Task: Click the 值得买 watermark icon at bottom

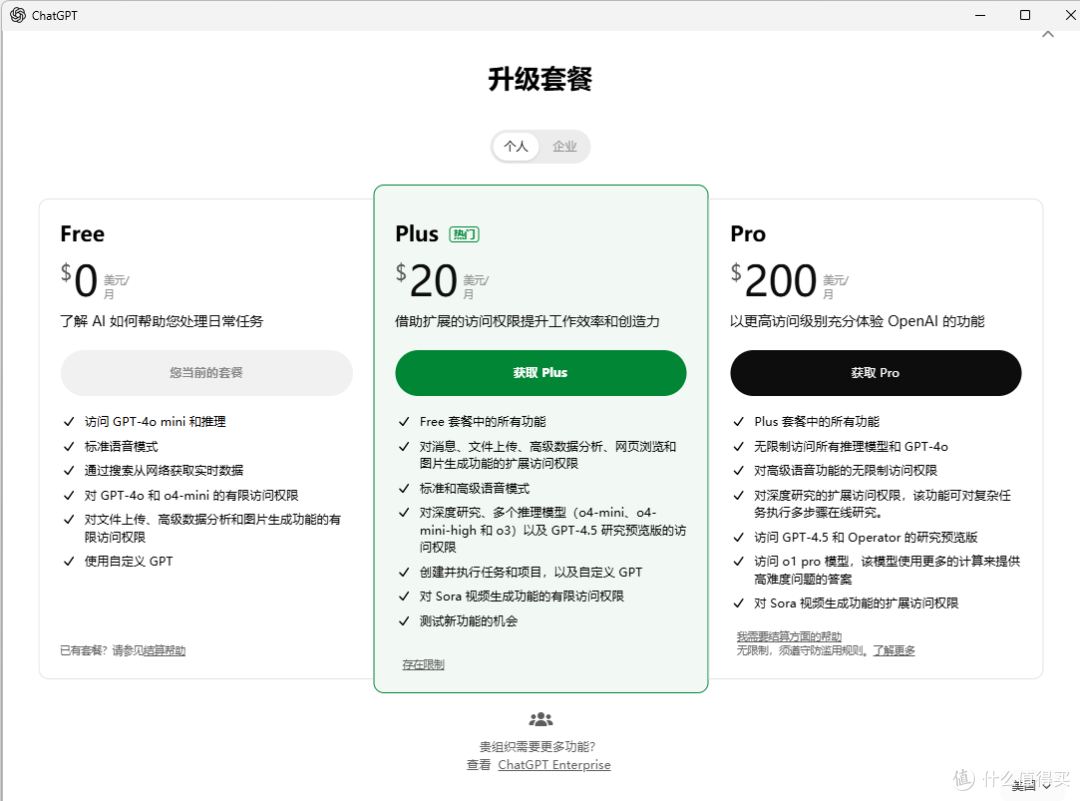Action: (963, 778)
